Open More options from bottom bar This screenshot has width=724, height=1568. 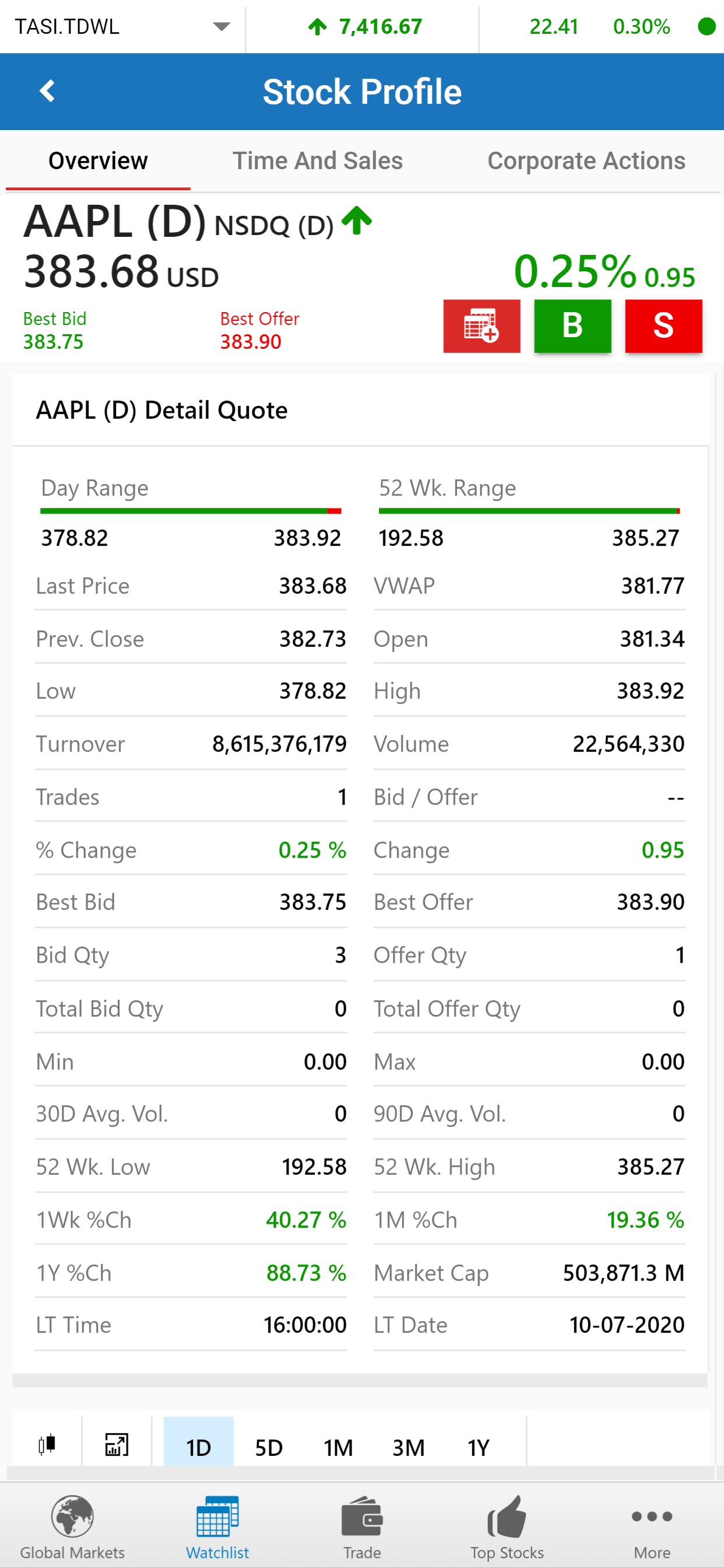(x=652, y=1527)
